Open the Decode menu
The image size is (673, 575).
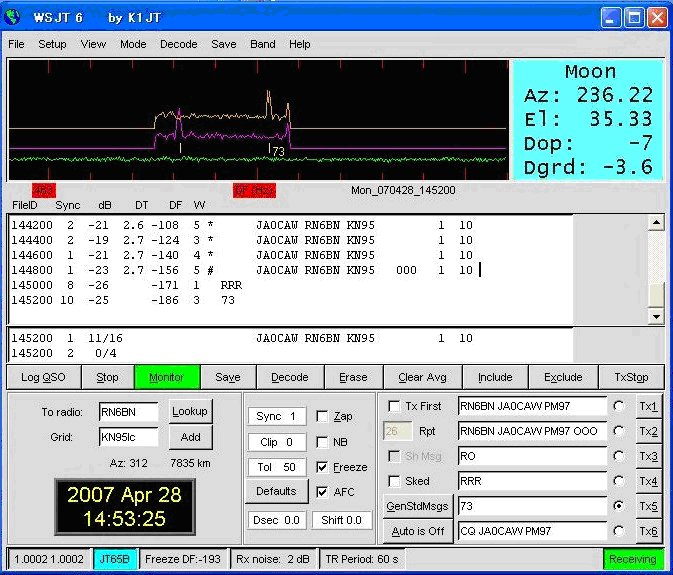coord(179,44)
